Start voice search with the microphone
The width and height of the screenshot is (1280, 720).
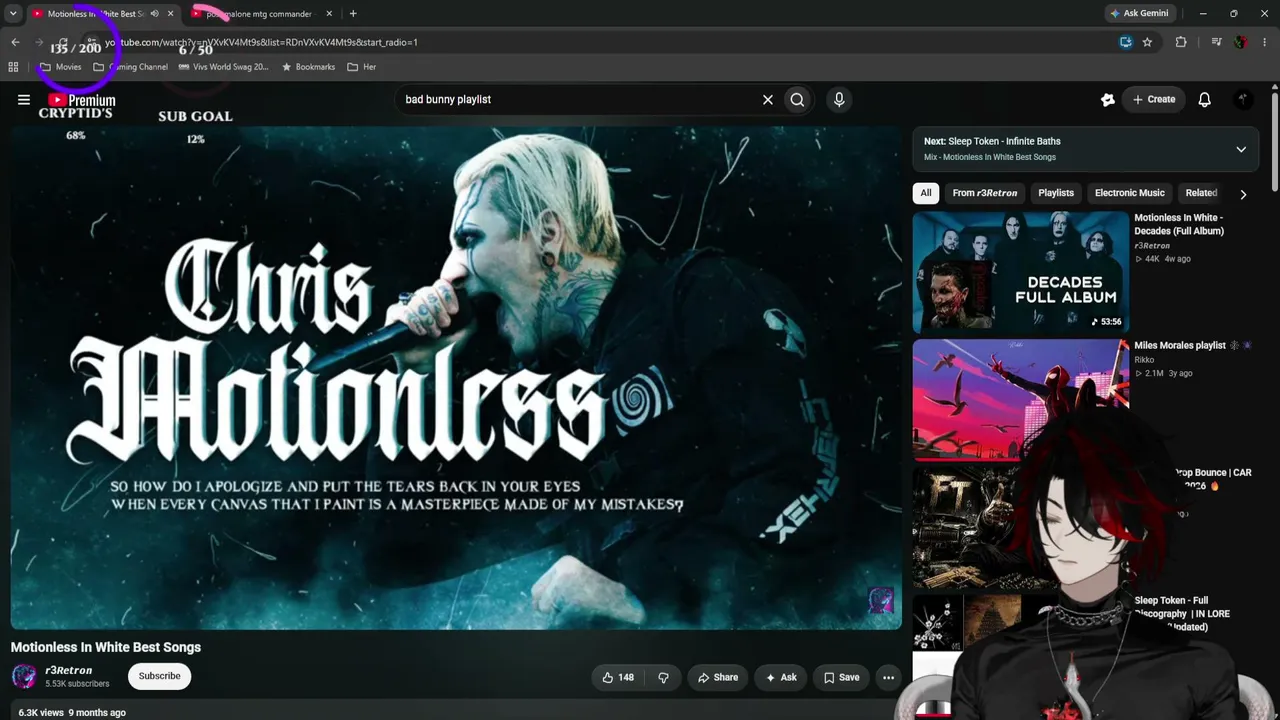pos(839,99)
